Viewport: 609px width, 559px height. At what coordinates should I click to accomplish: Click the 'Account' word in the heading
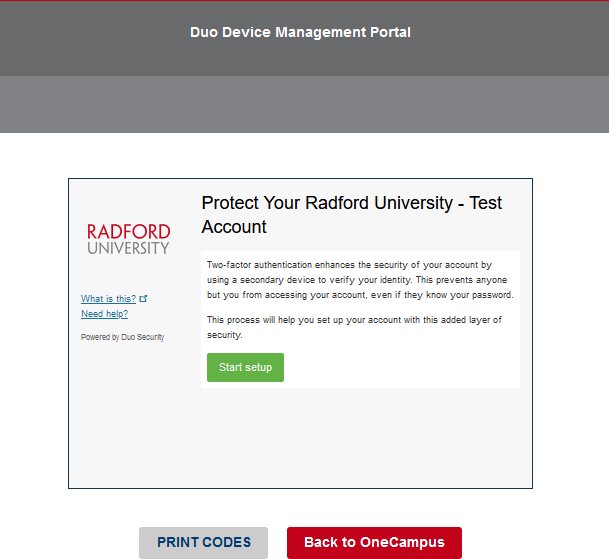pyautogui.click(x=234, y=227)
